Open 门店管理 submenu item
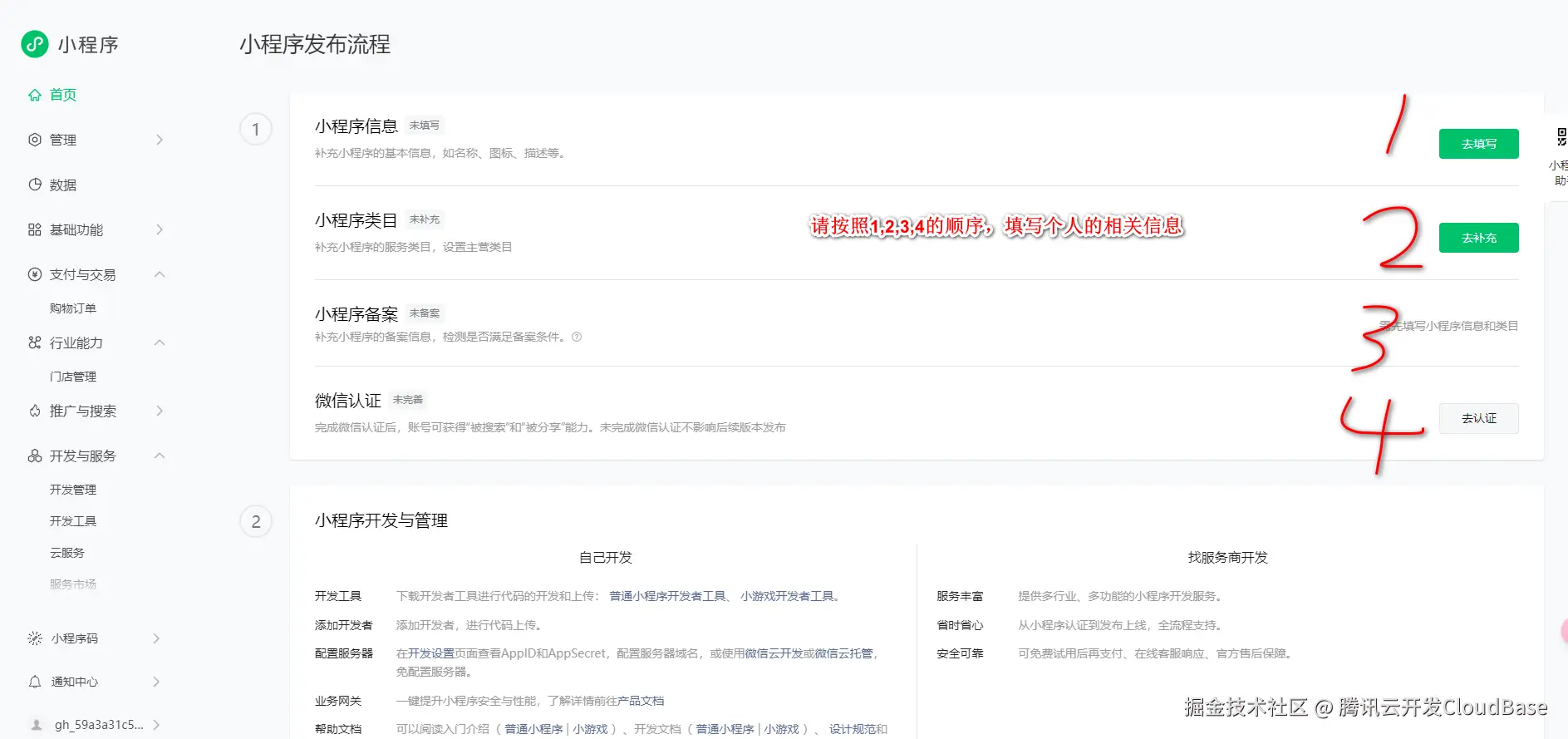Screen dimensions: 1568x739 coord(73,377)
